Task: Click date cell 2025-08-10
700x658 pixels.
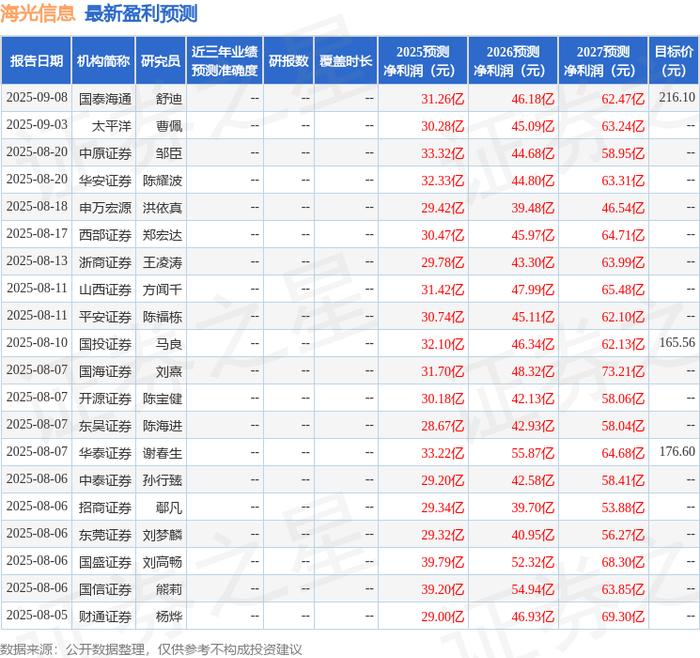Action: pos(37,343)
